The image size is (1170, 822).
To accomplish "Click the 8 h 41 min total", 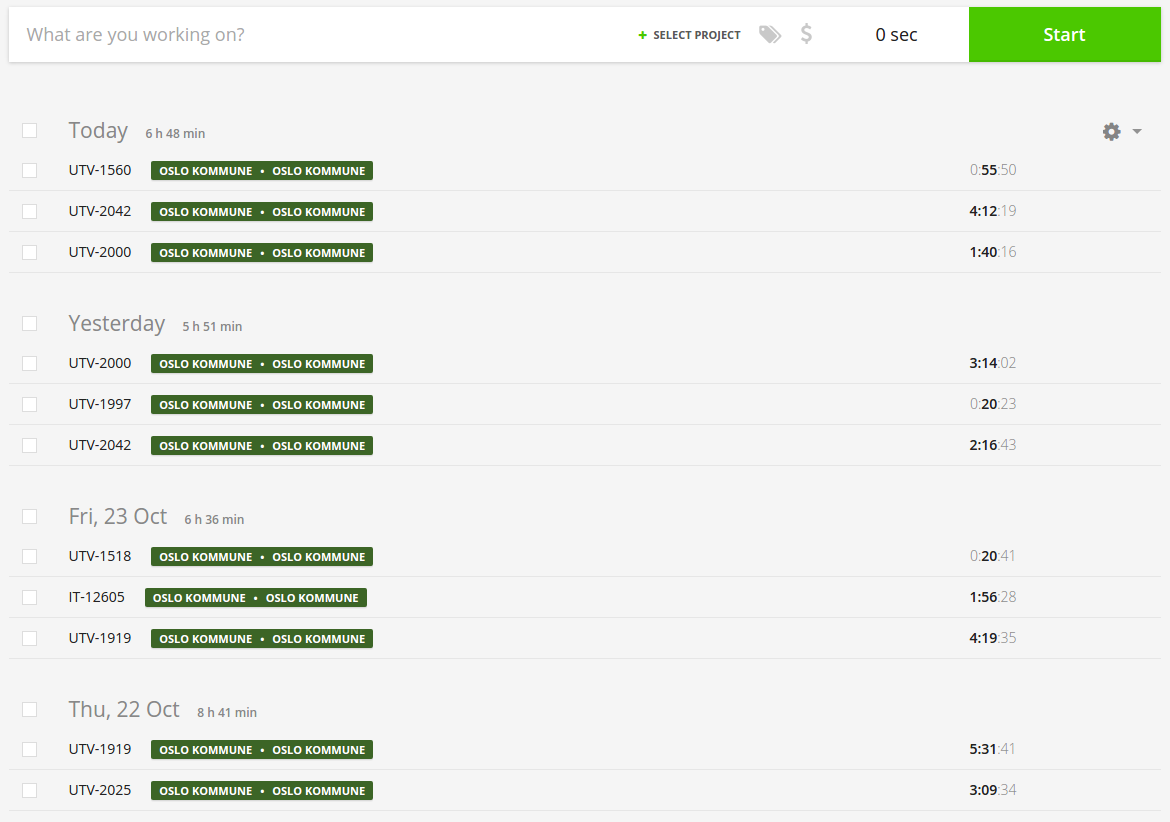I will coord(227,713).
